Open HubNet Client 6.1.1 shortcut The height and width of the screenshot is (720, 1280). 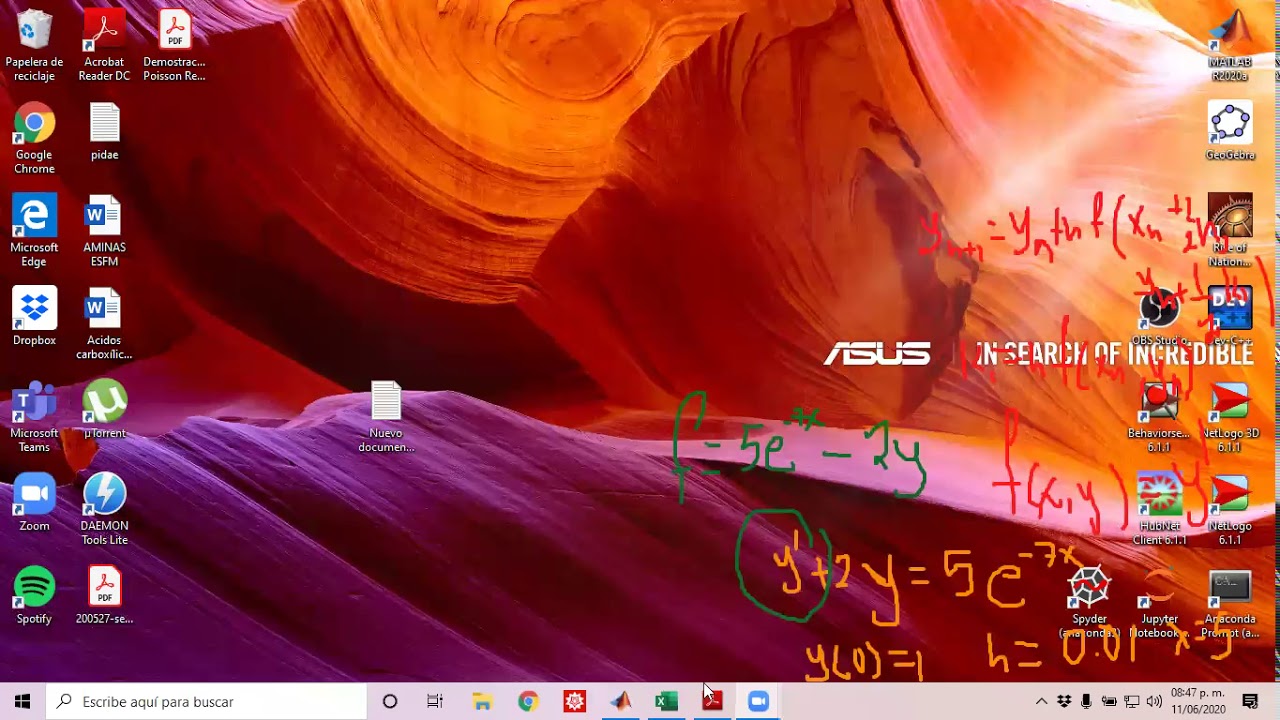1160,510
